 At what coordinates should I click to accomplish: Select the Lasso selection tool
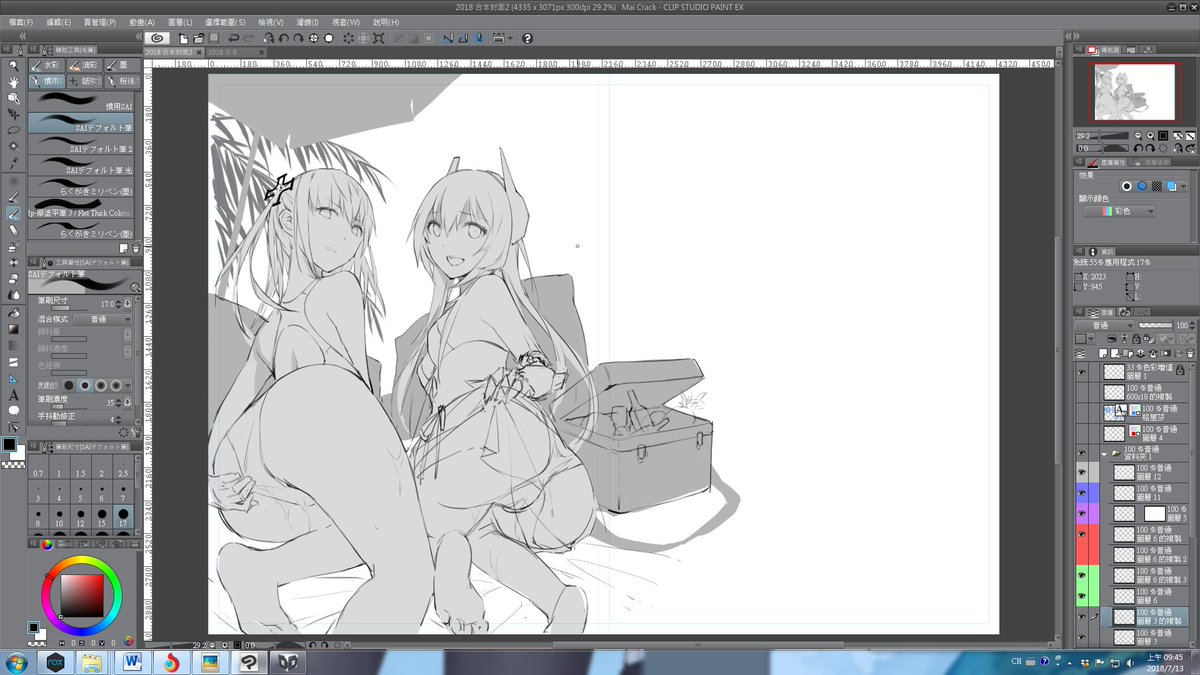pos(13,130)
